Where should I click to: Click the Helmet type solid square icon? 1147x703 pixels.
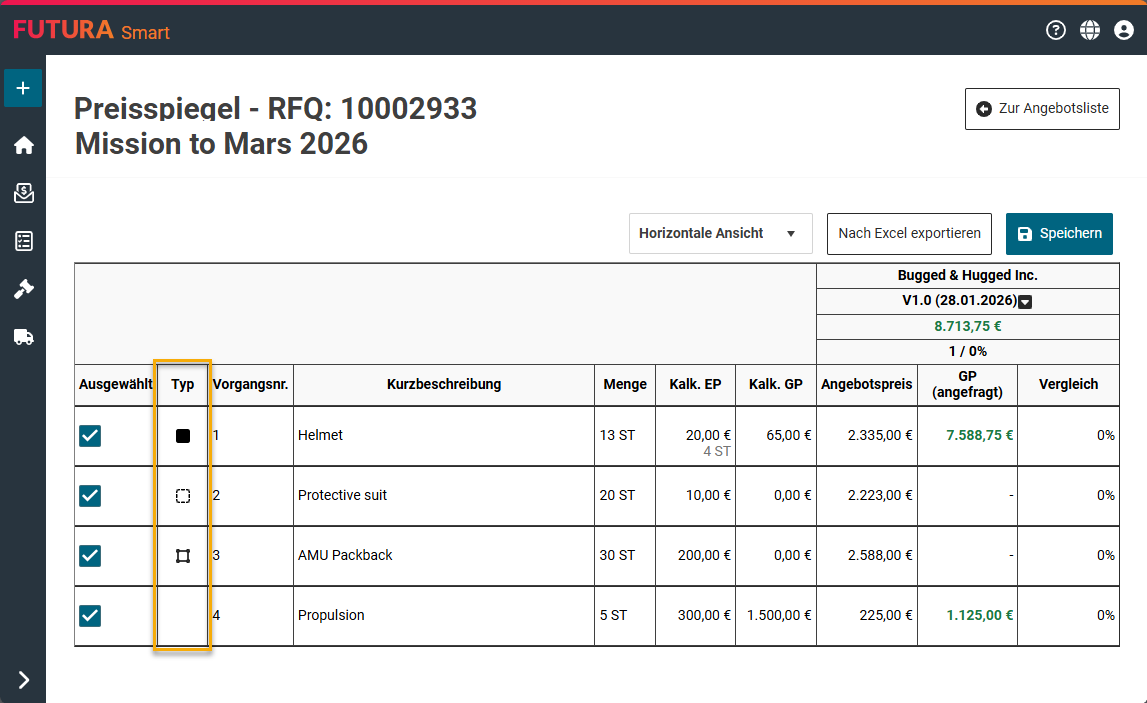click(x=182, y=436)
